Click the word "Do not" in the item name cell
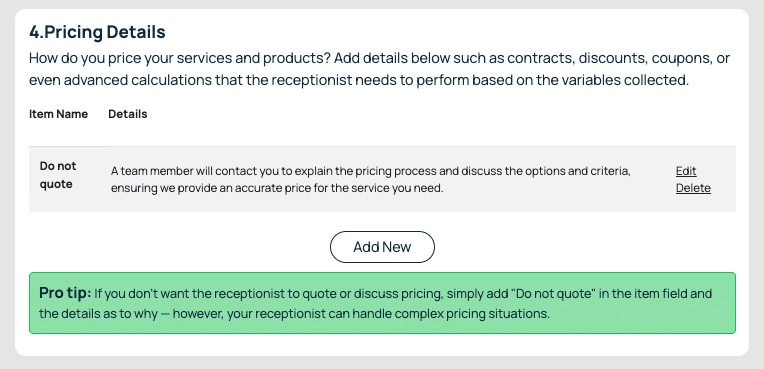This screenshot has height=369, width=764. point(58,166)
